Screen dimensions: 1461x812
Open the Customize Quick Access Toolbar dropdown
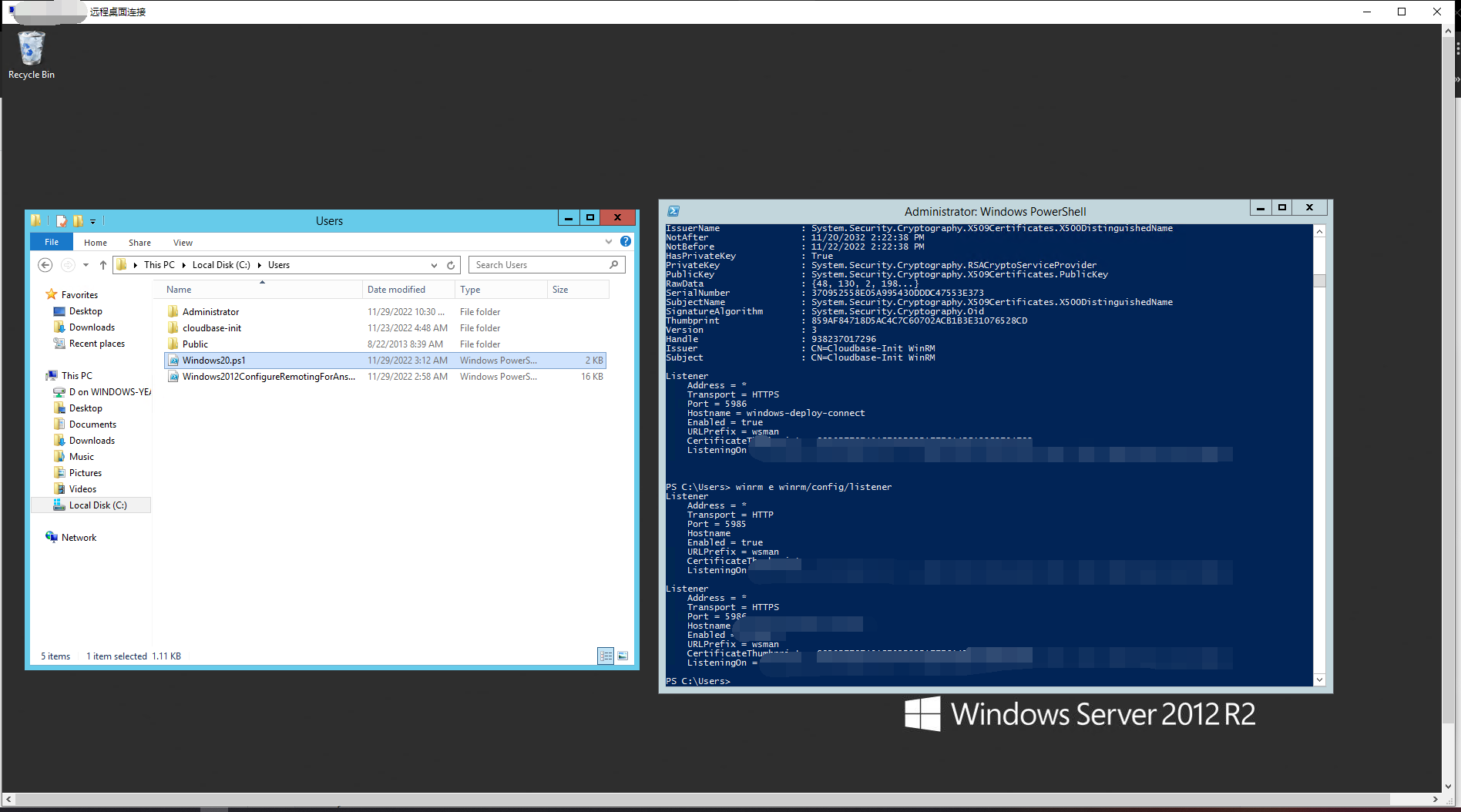(93, 222)
